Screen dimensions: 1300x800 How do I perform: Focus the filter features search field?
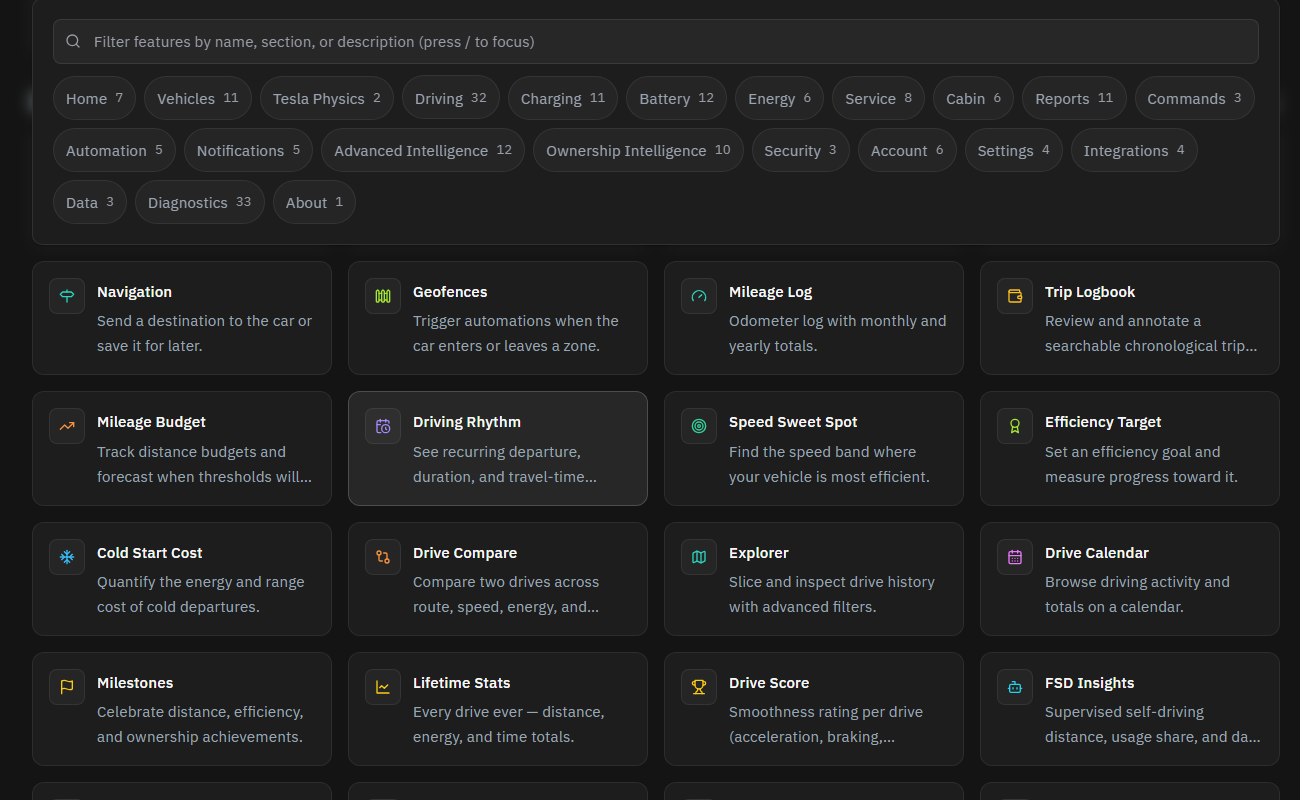[656, 42]
